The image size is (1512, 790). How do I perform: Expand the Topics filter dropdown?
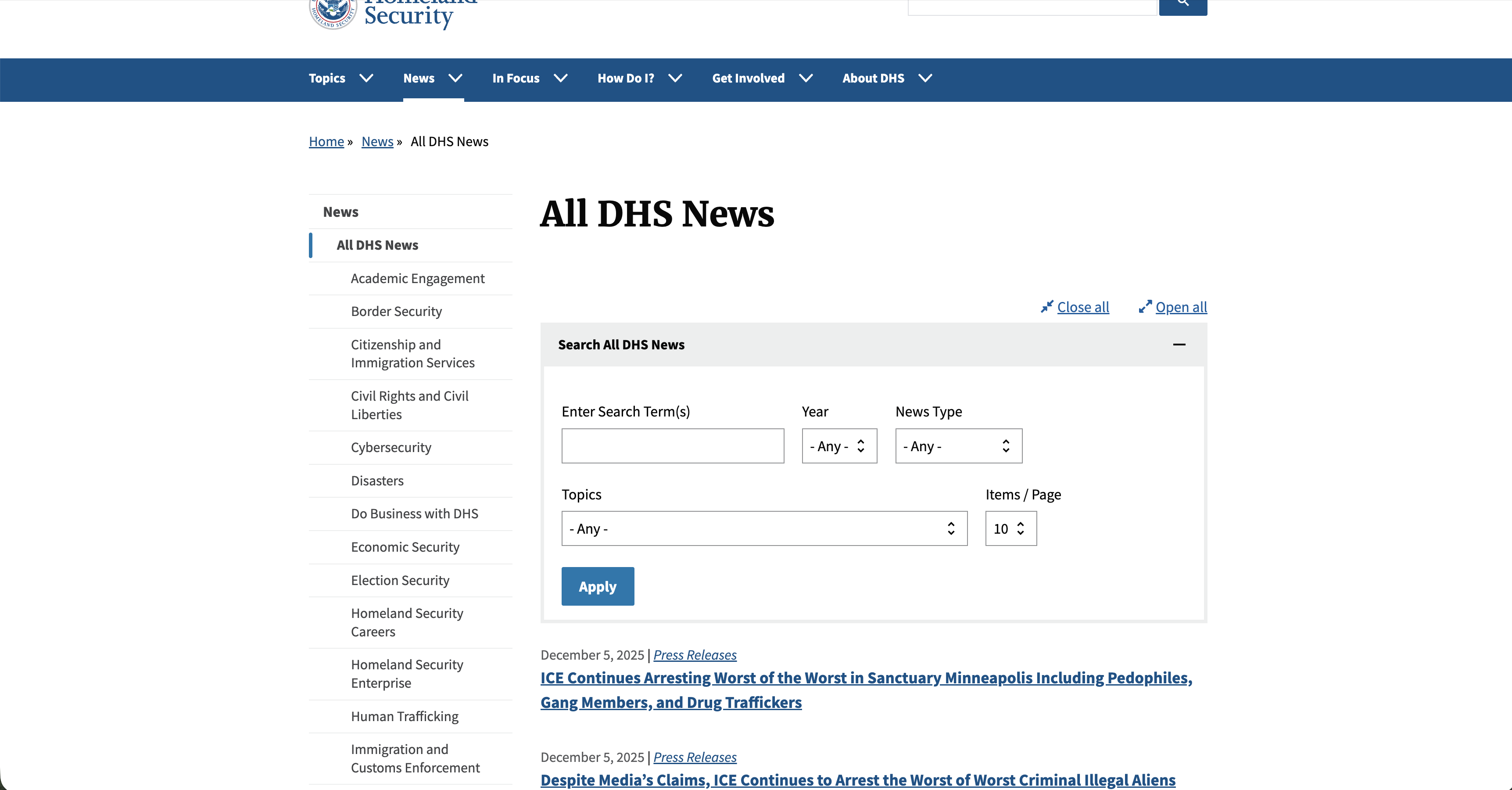click(x=763, y=529)
